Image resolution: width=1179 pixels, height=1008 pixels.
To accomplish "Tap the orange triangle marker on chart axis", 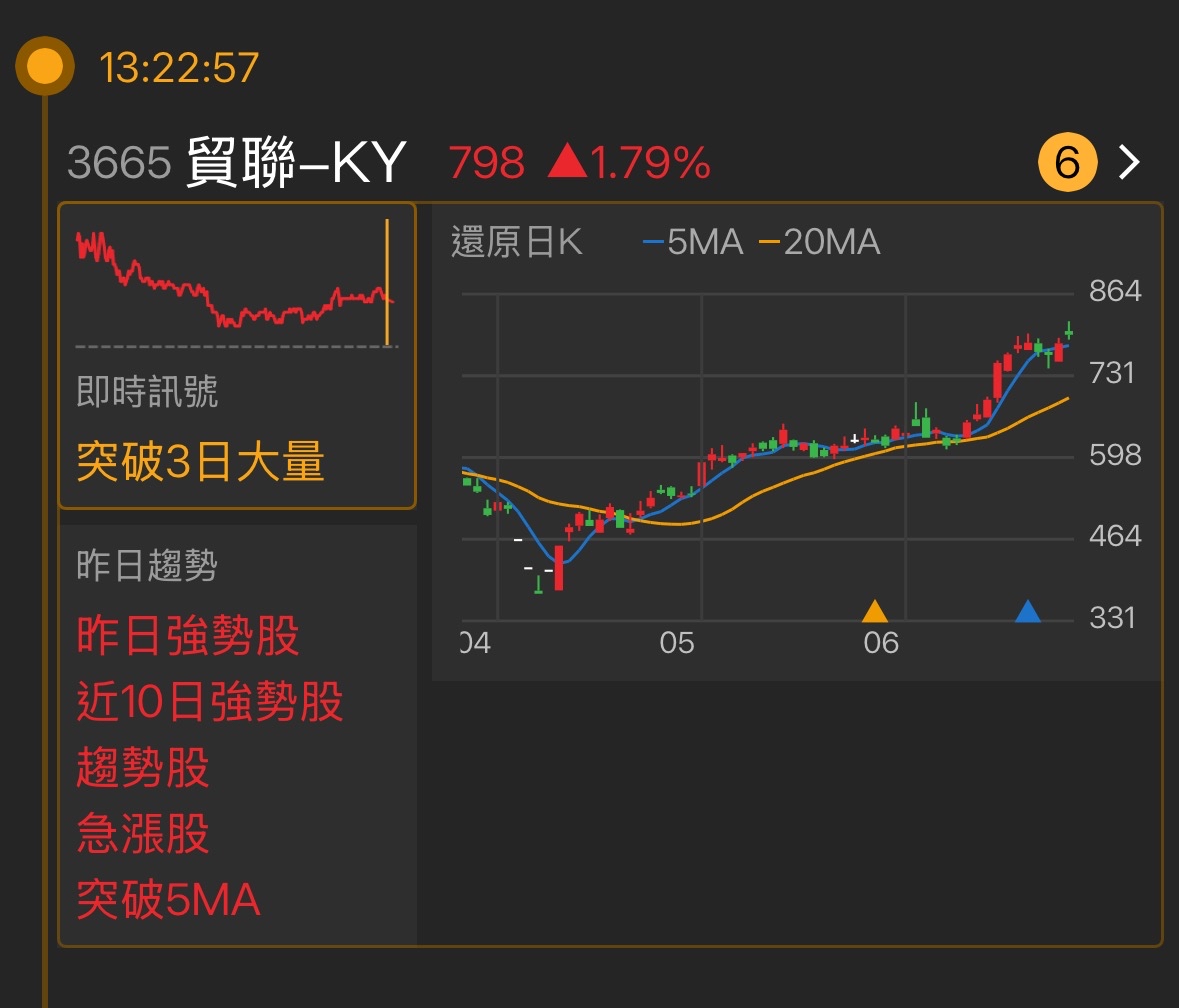I will (x=874, y=610).
